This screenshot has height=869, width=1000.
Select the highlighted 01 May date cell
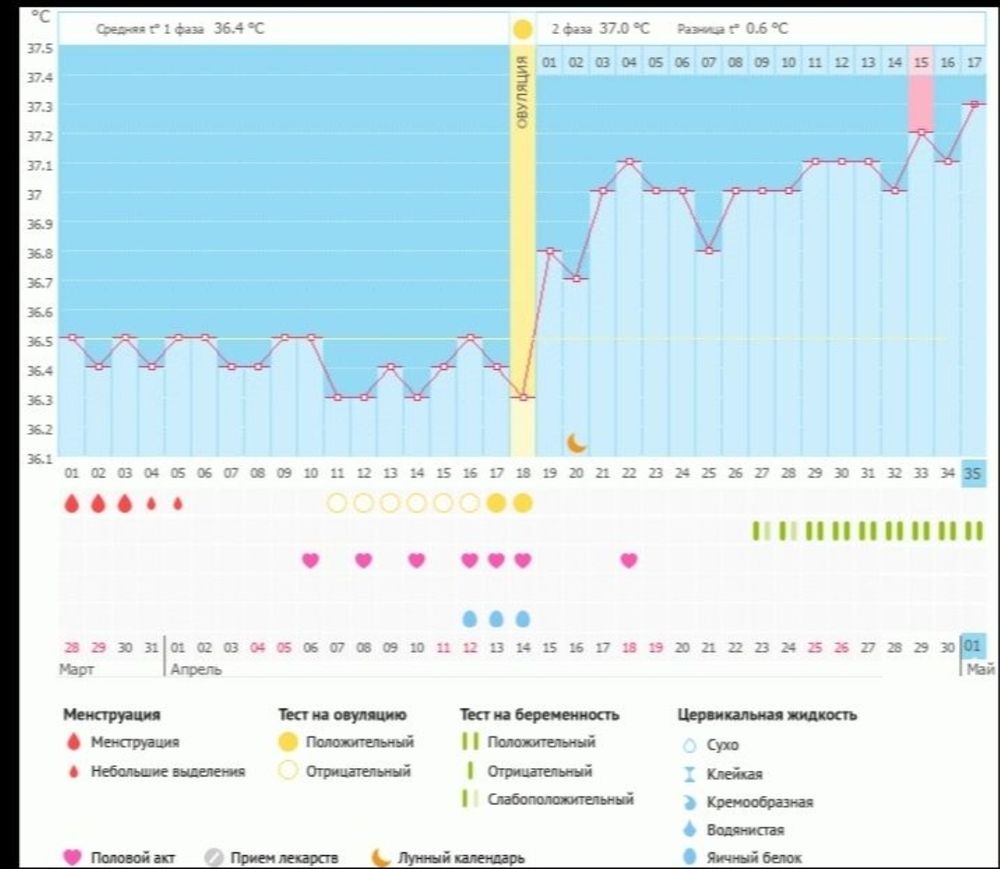[x=973, y=648]
